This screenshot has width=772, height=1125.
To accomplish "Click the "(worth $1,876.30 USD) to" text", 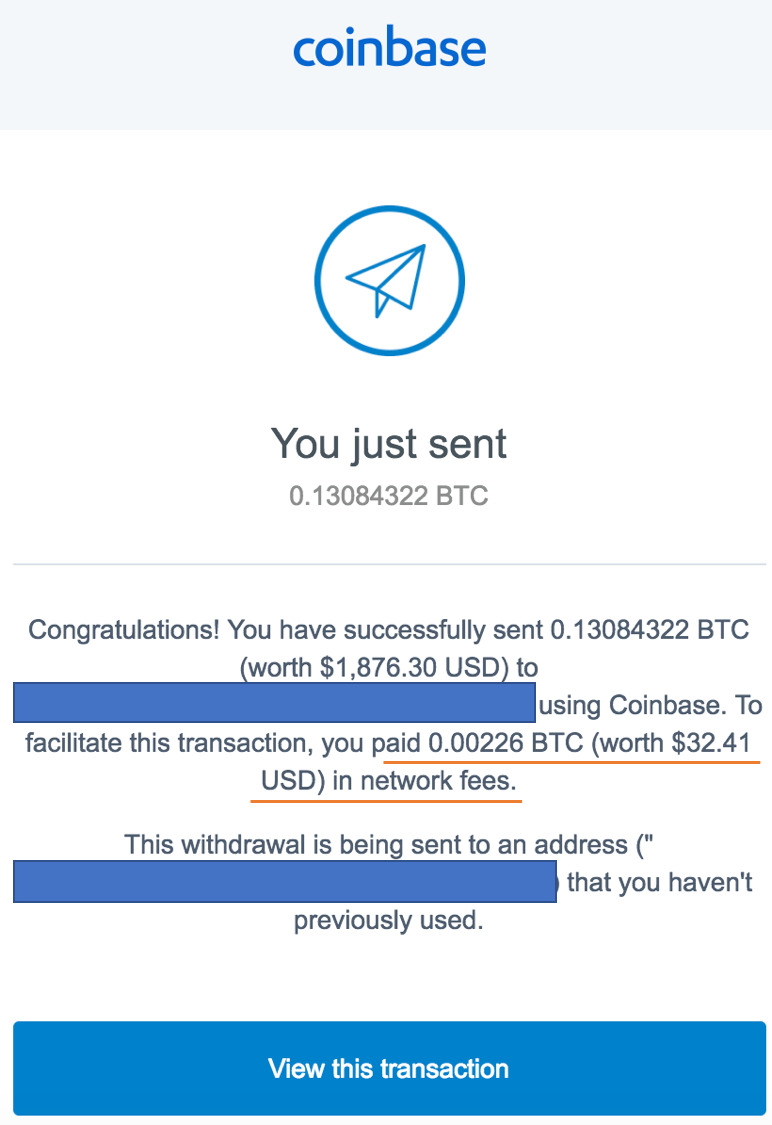I will [x=397, y=667].
